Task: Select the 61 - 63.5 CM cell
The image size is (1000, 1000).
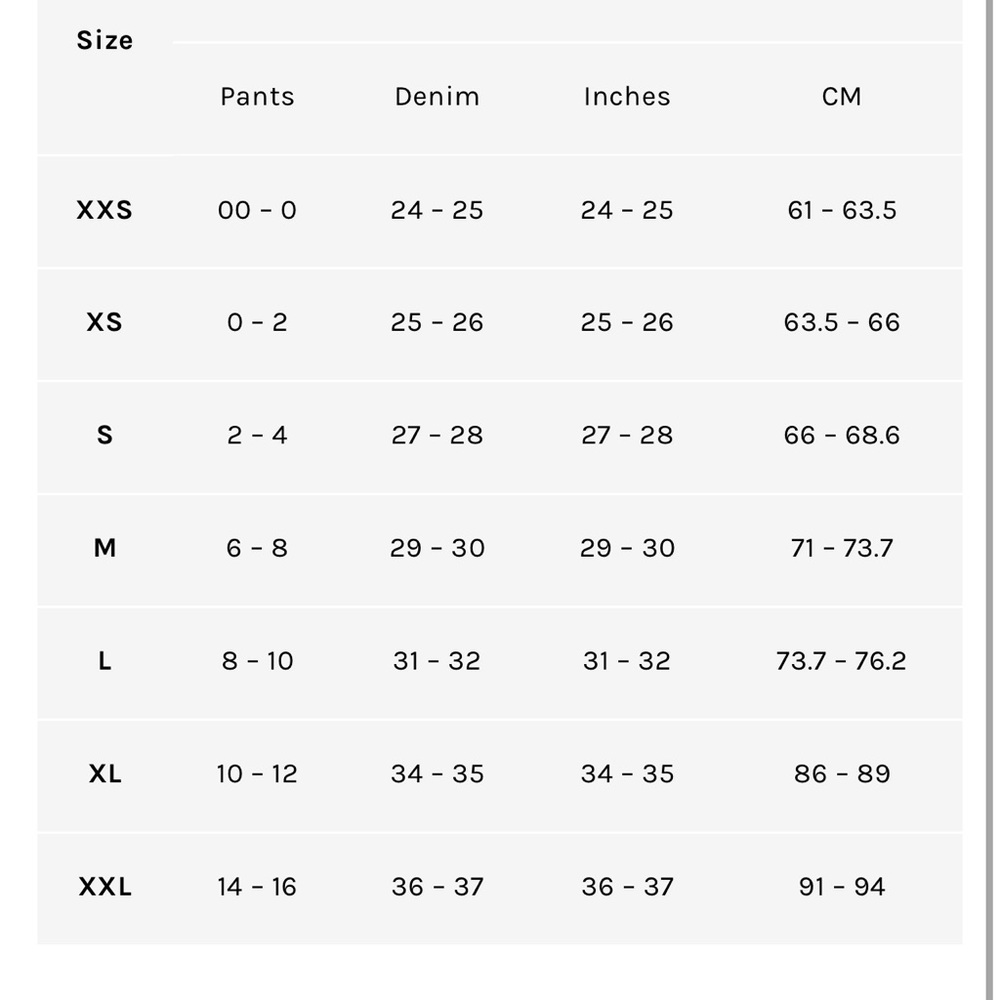Action: (841, 210)
